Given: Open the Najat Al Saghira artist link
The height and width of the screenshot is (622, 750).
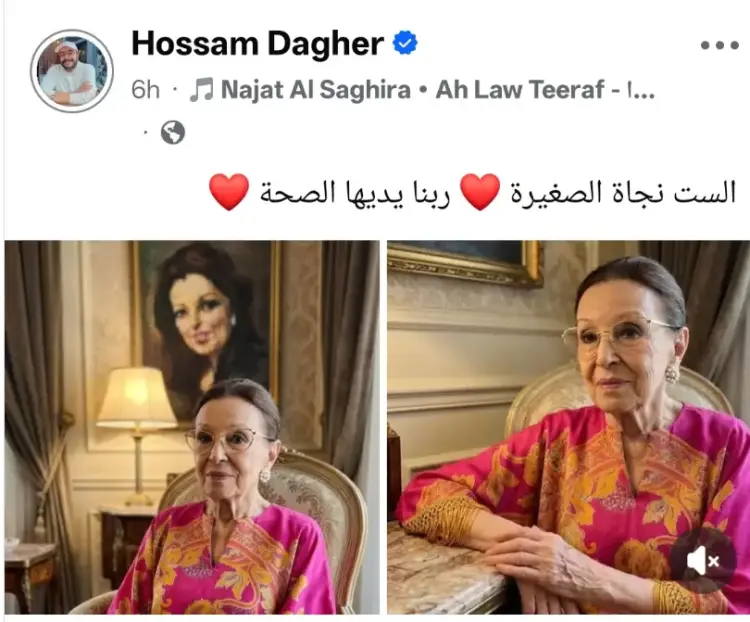Looking at the screenshot, I should [316, 89].
